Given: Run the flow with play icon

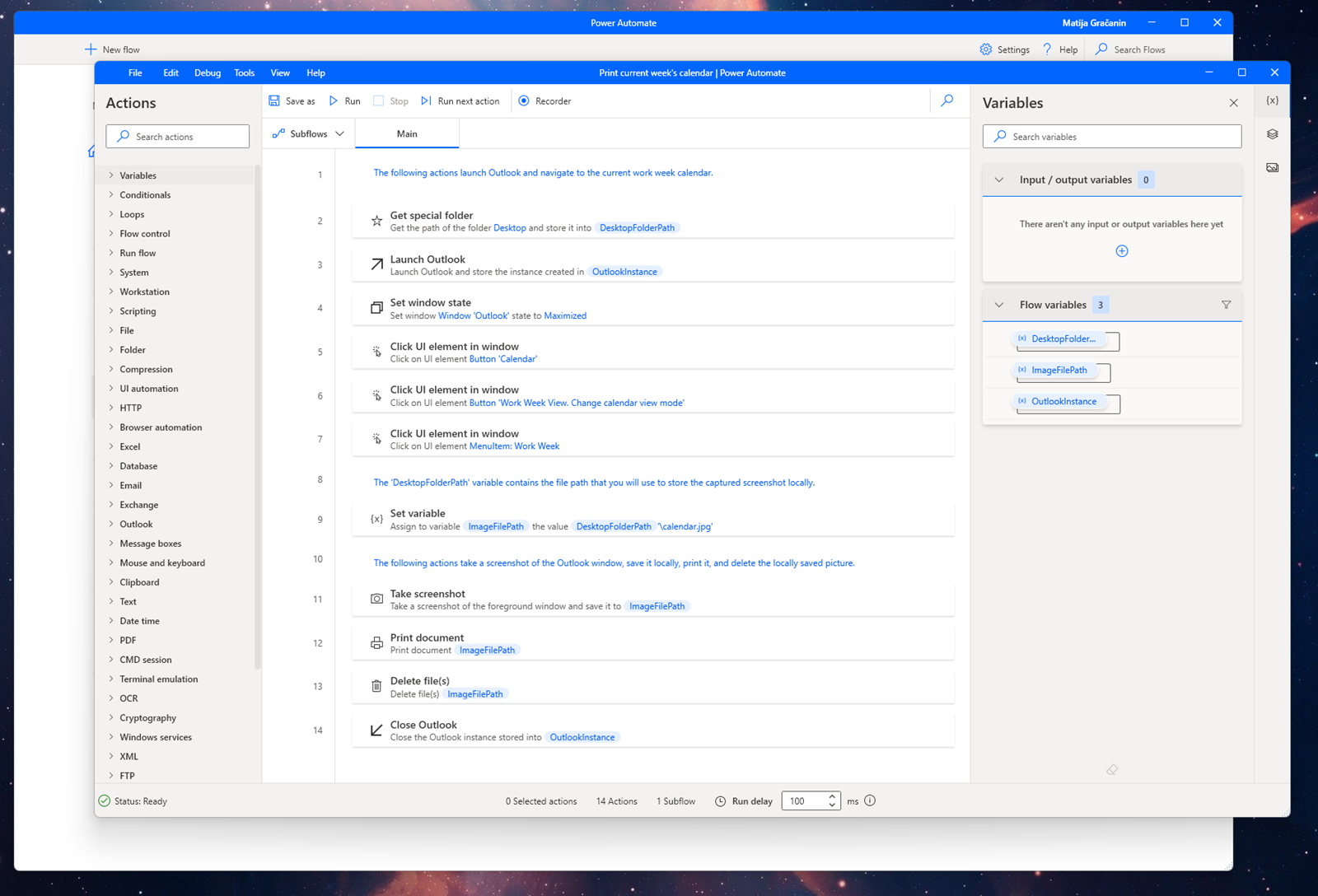Looking at the screenshot, I should point(334,101).
